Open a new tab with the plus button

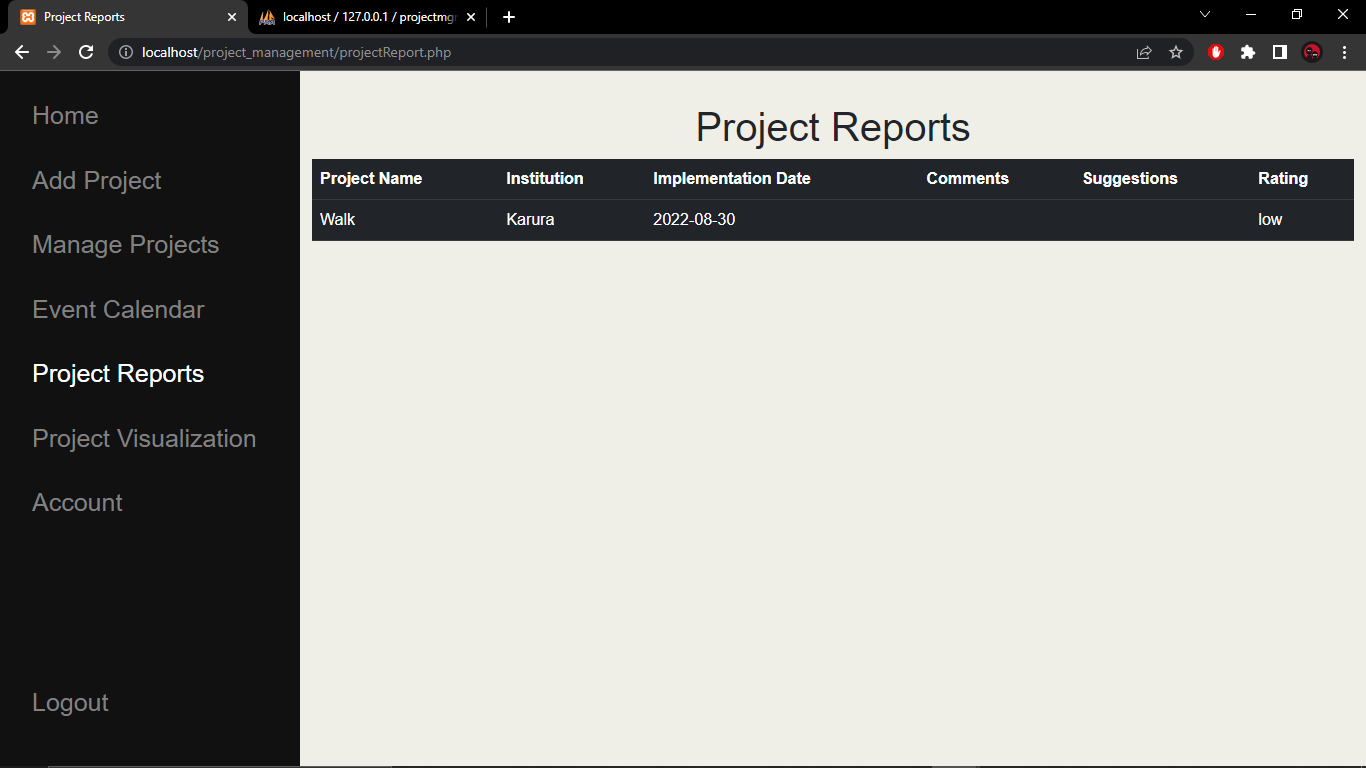pos(508,16)
